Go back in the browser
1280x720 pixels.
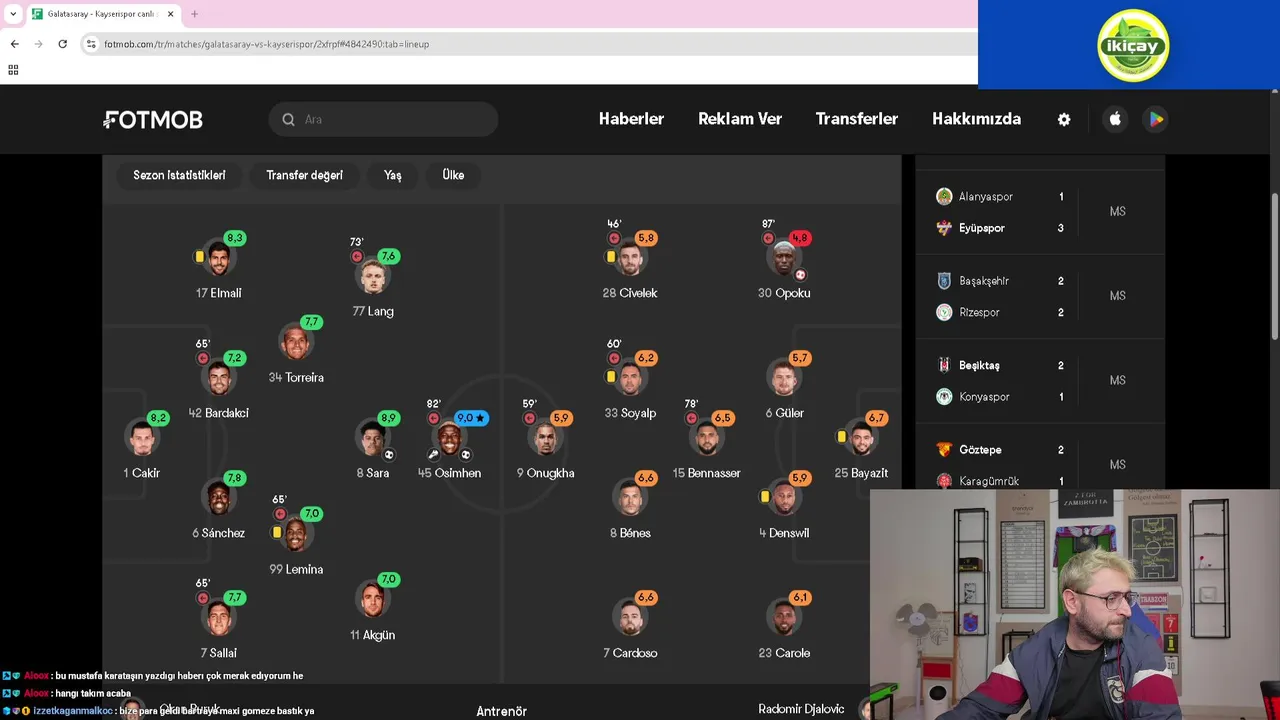tap(14, 44)
